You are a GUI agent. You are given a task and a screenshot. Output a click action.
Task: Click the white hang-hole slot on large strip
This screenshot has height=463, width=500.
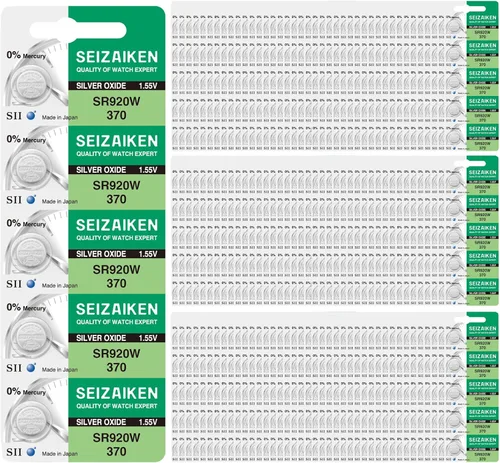78,31
